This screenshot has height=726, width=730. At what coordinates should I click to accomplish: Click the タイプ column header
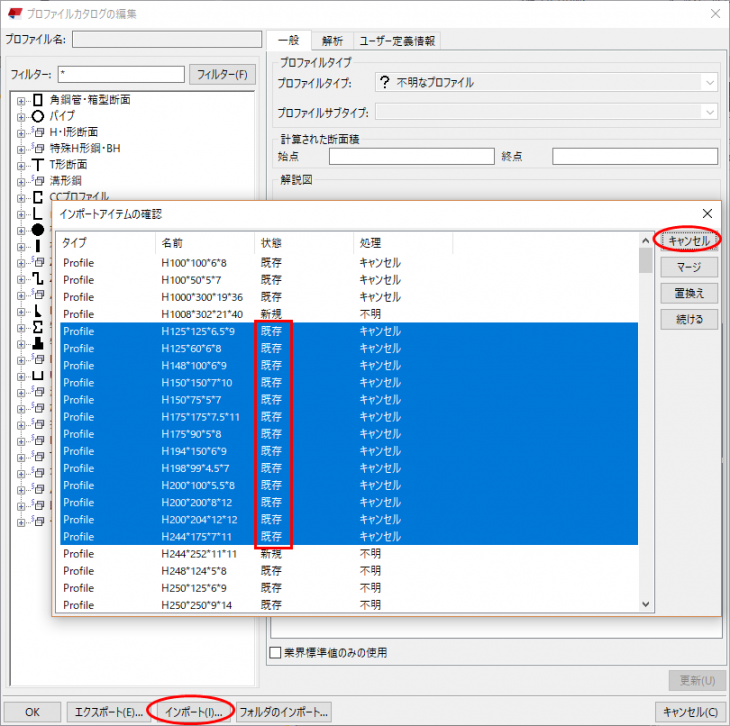(x=106, y=243)
